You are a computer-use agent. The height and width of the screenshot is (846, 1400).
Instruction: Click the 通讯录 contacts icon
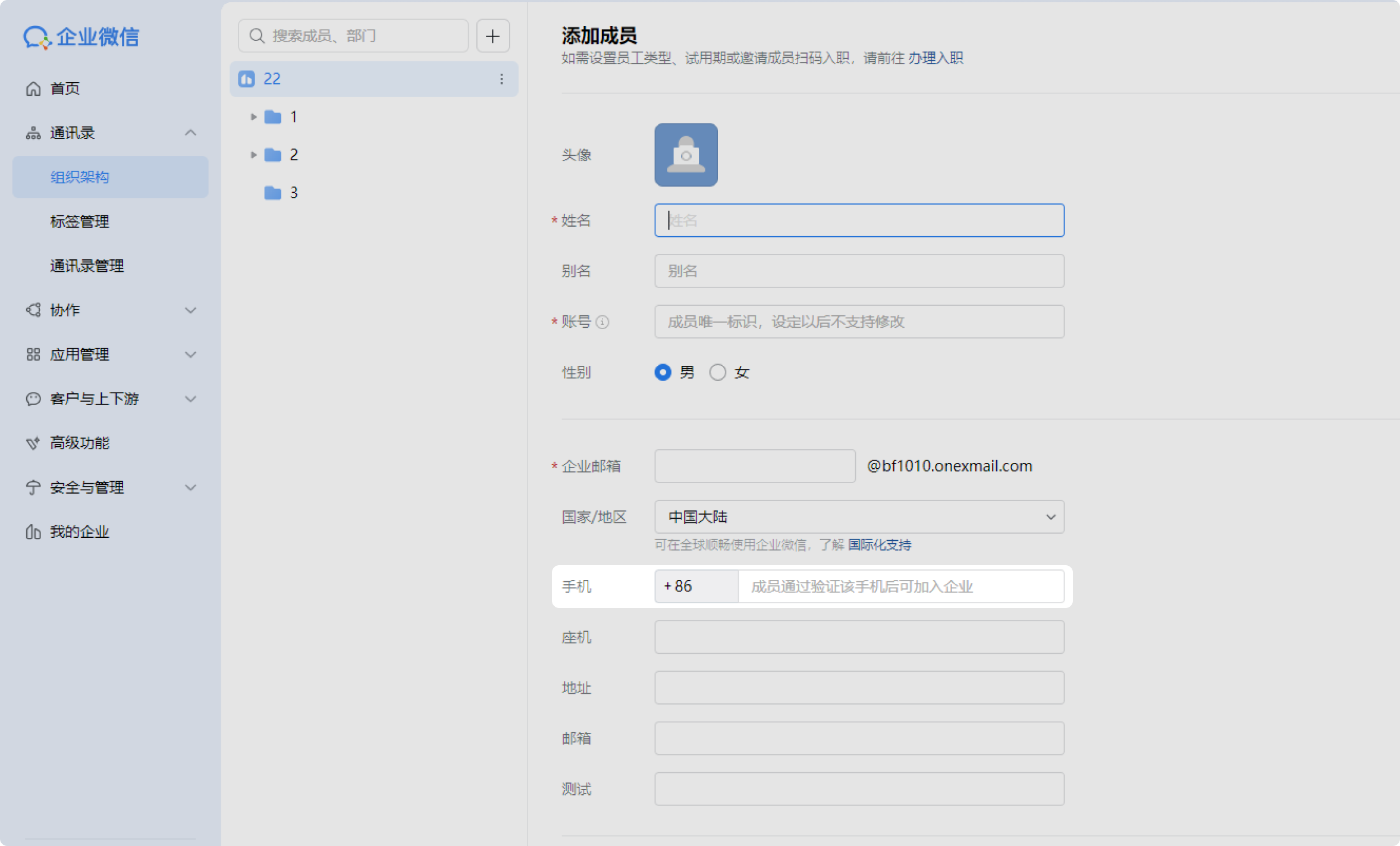pos(33,133)
